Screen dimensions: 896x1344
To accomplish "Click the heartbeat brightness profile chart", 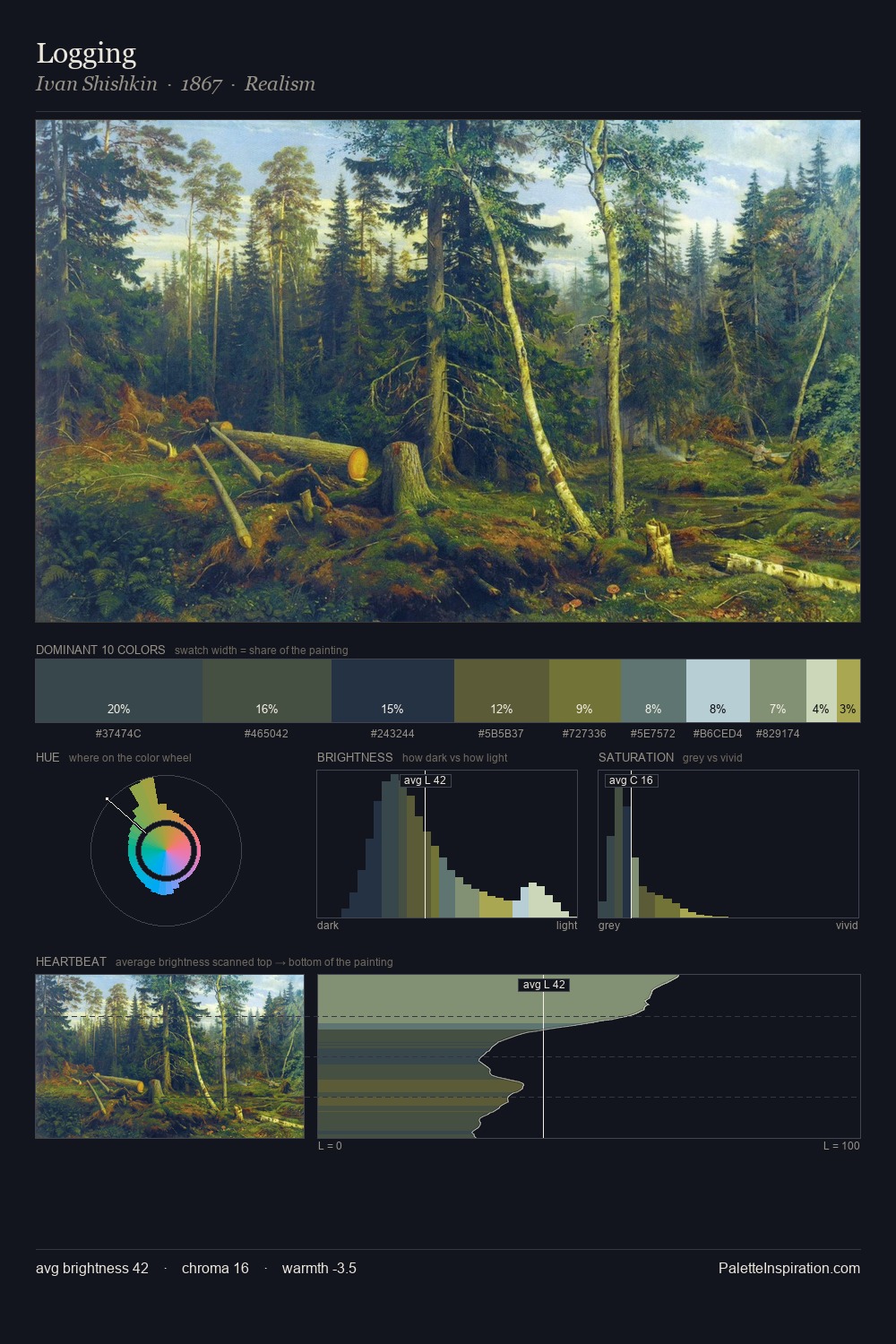I will tap(589, 1056).
